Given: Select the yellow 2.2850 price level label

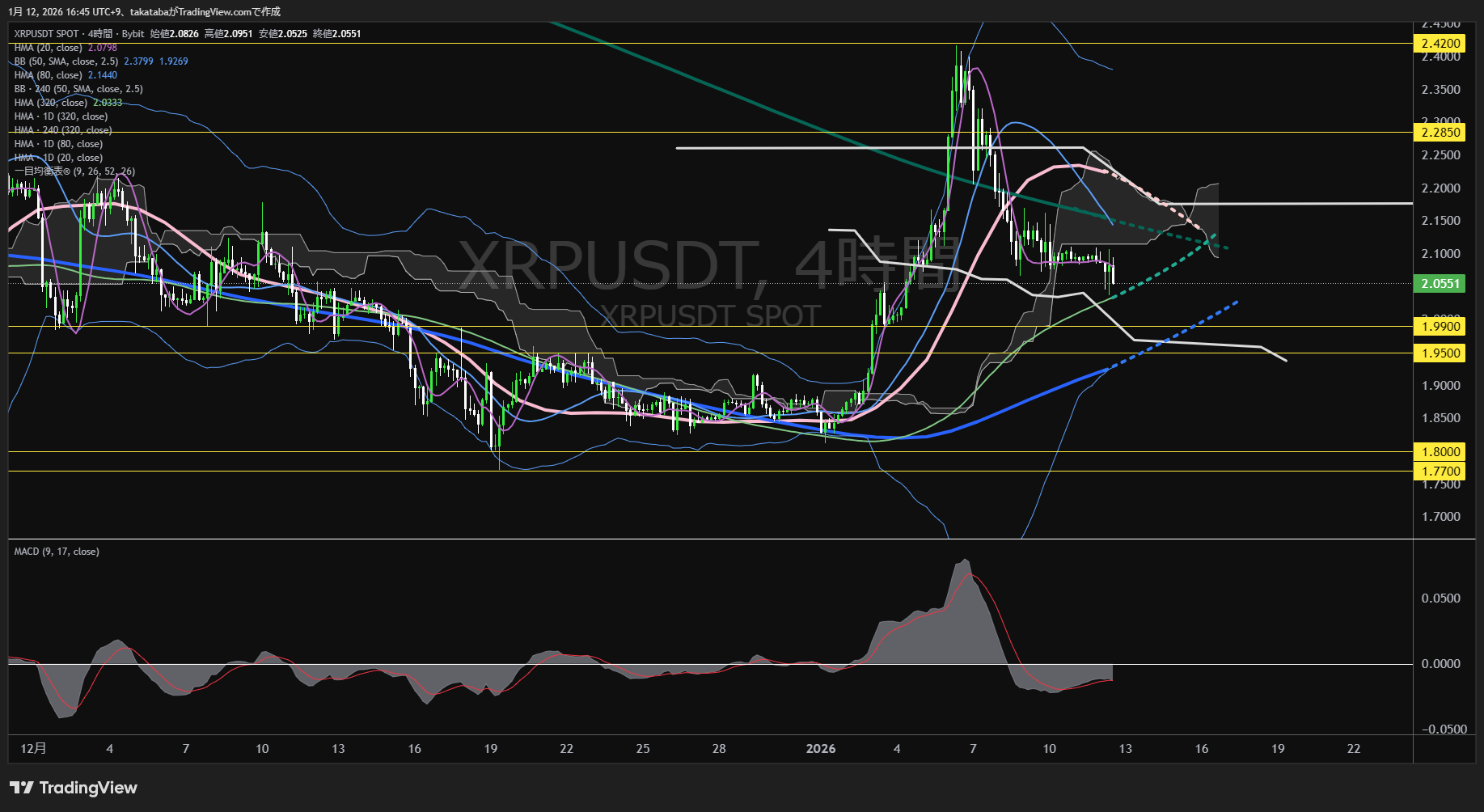Looking at the screenshot, I should point(1440,133).
